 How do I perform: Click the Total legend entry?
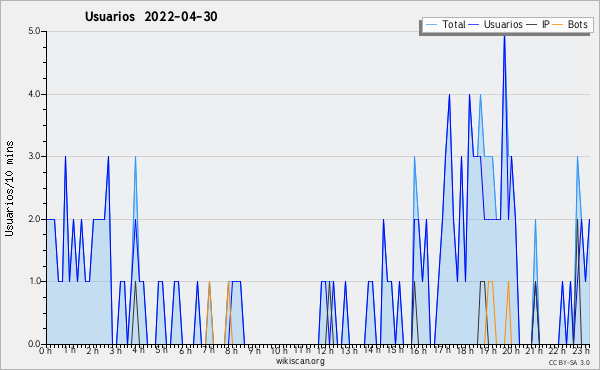coord(445,25)
